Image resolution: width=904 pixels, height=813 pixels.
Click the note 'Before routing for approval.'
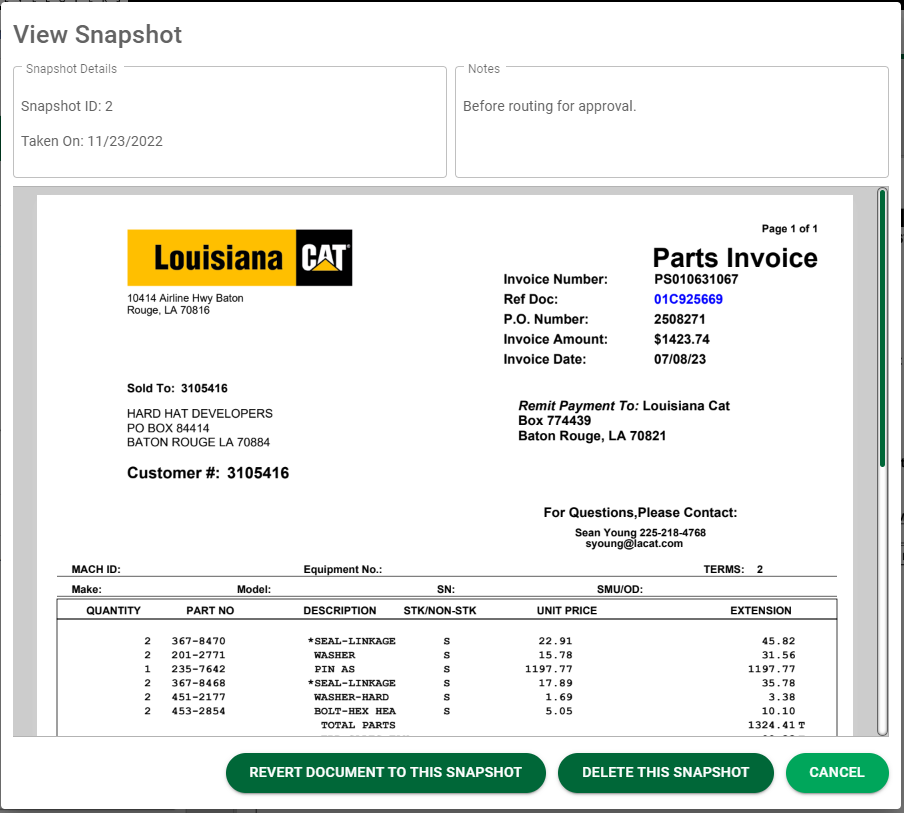(549, 106)
